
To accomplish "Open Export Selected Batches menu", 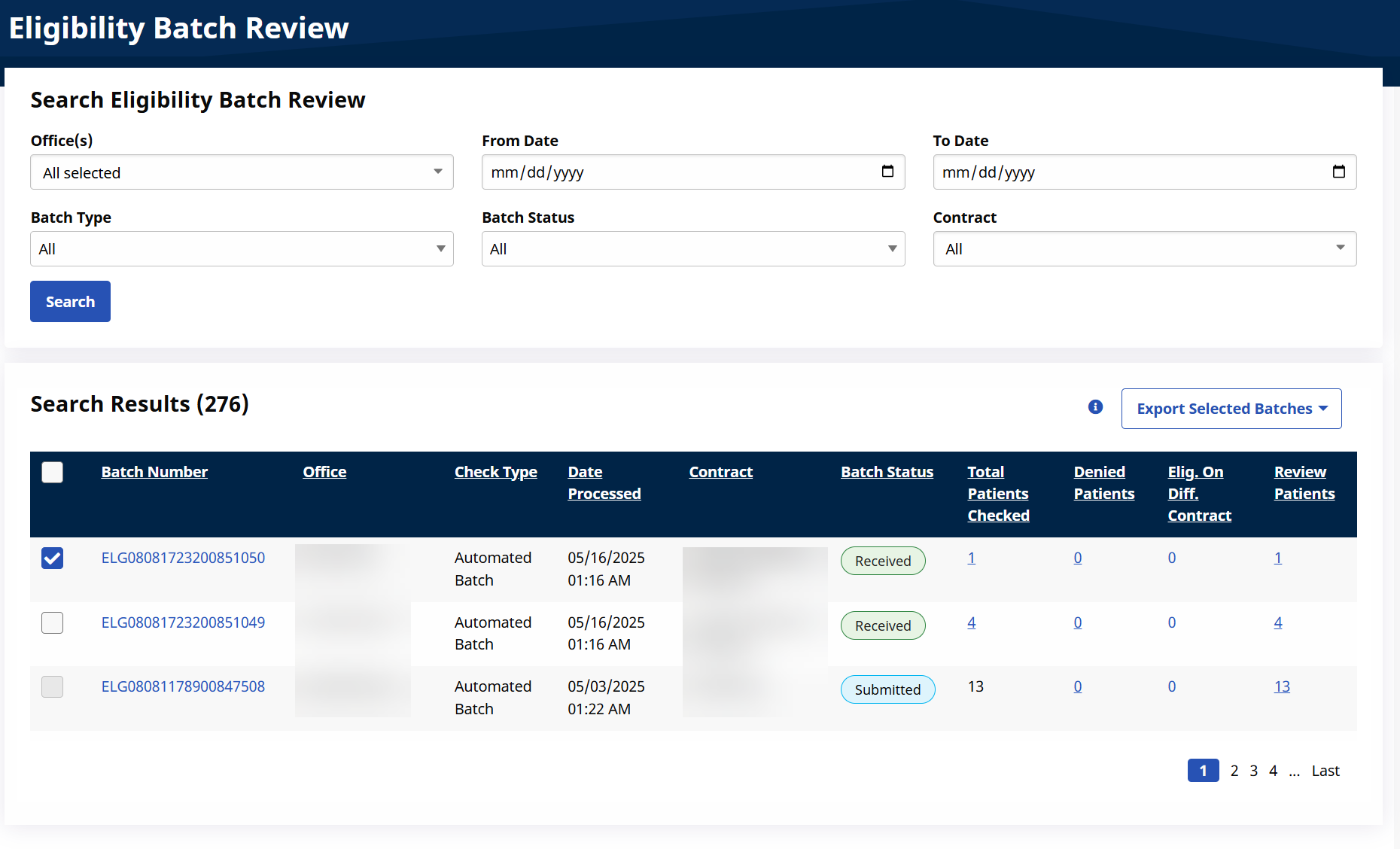I will [1231, 409].
